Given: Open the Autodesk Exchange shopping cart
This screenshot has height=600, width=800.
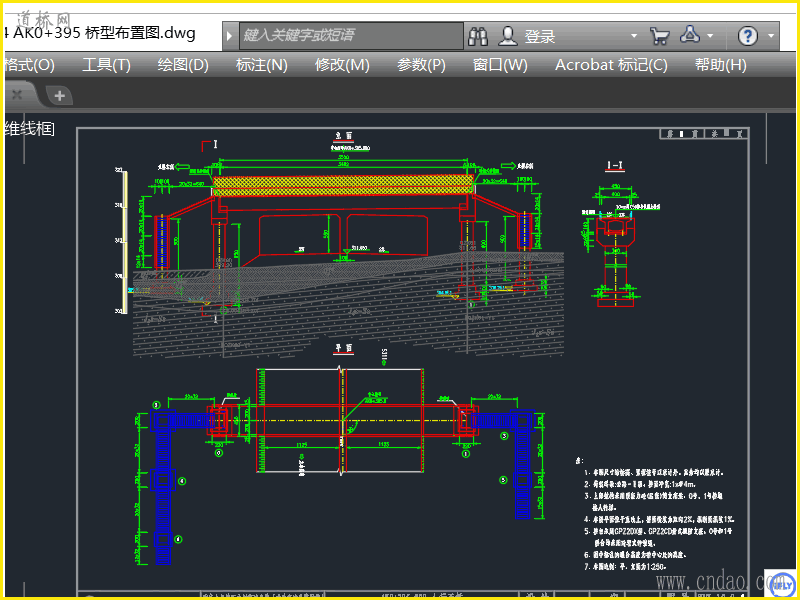Looking at the screenshot, I should tap(659, 36).
